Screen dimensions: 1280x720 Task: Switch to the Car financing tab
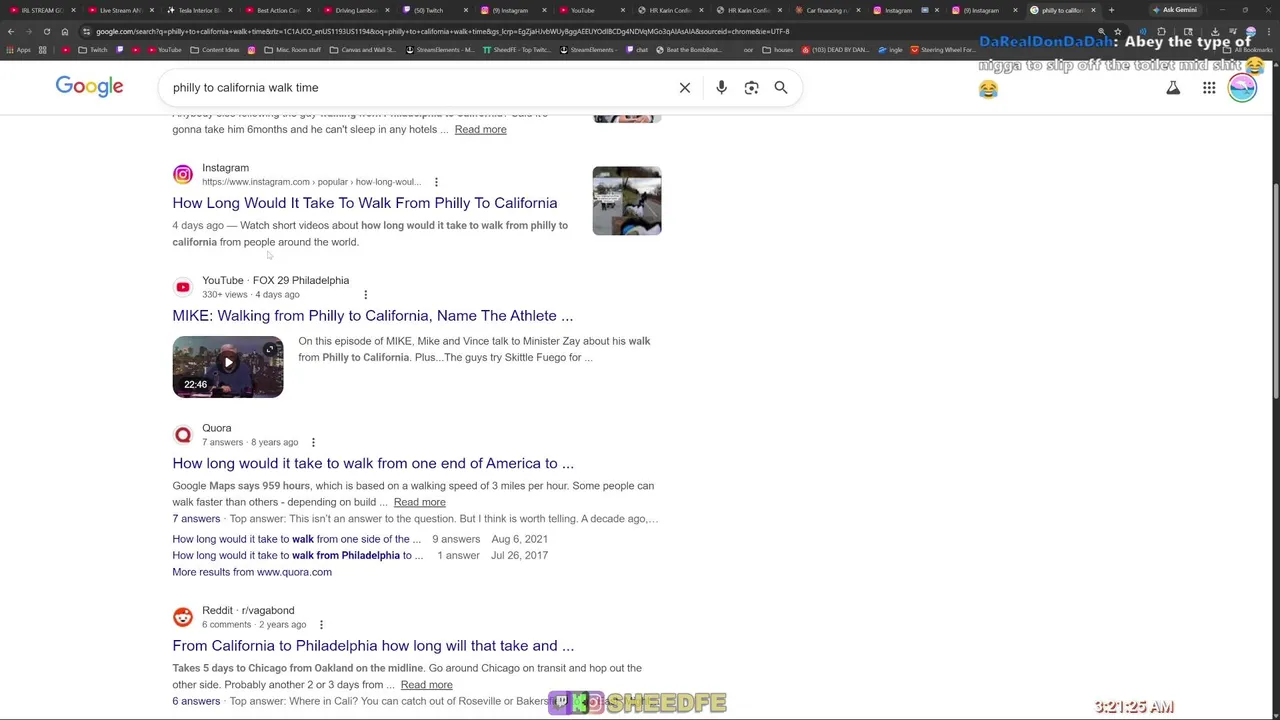[x=825, y=10]
